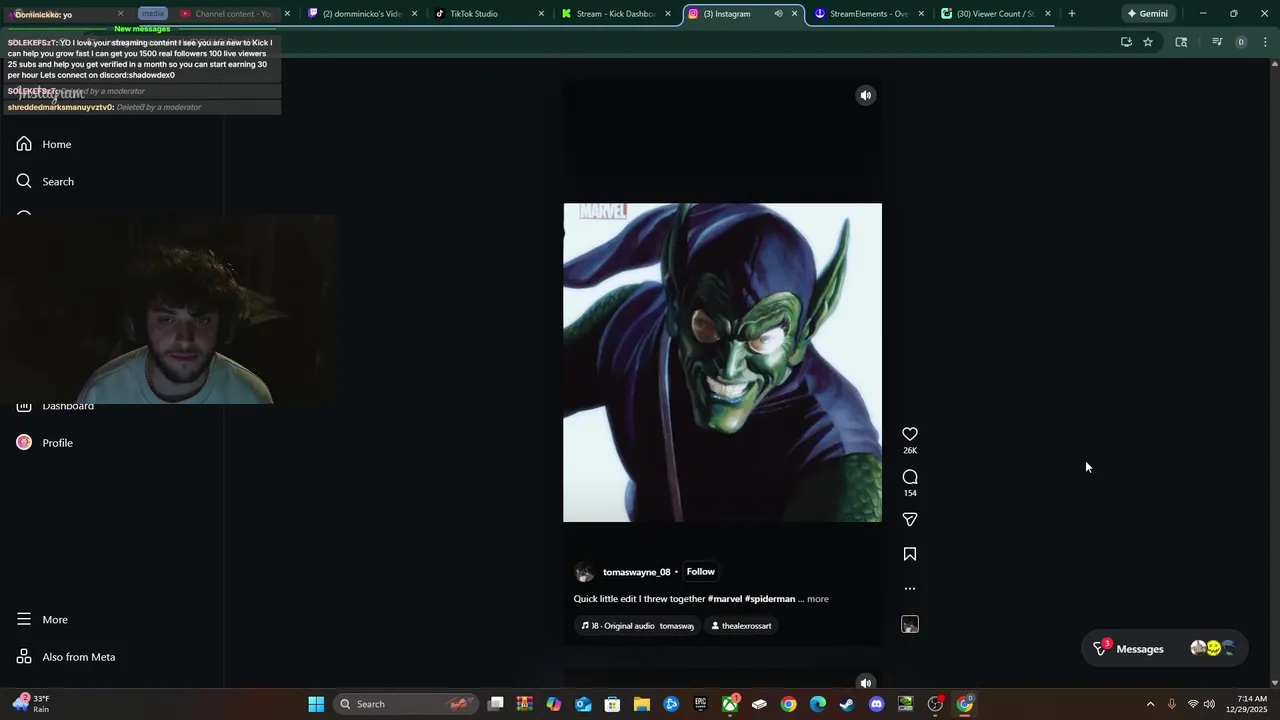Switch to the Viewer Count tab
Screen dimensions: 1280x720
(x=997, y=14)
